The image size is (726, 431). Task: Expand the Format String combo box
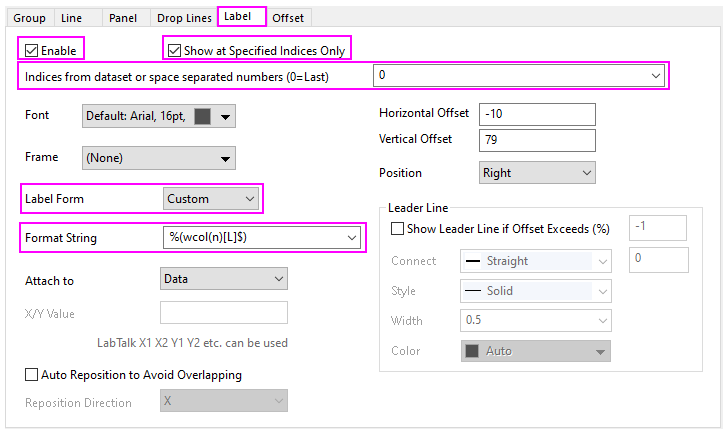[x=262, y=237]
